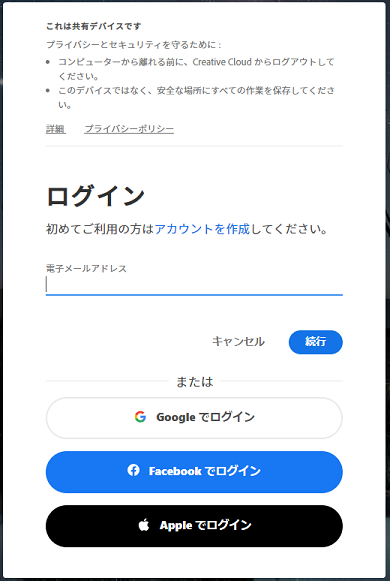Click the キャンセル button
This screenshot has width=390, height=581.
point(238,342)
